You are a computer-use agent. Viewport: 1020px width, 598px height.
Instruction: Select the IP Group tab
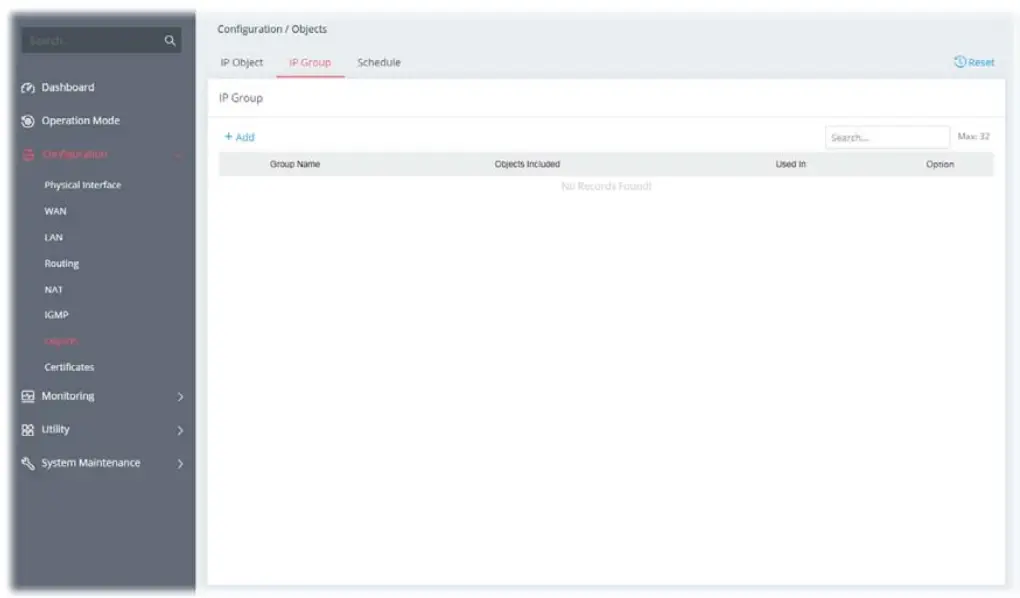[310, 62]
